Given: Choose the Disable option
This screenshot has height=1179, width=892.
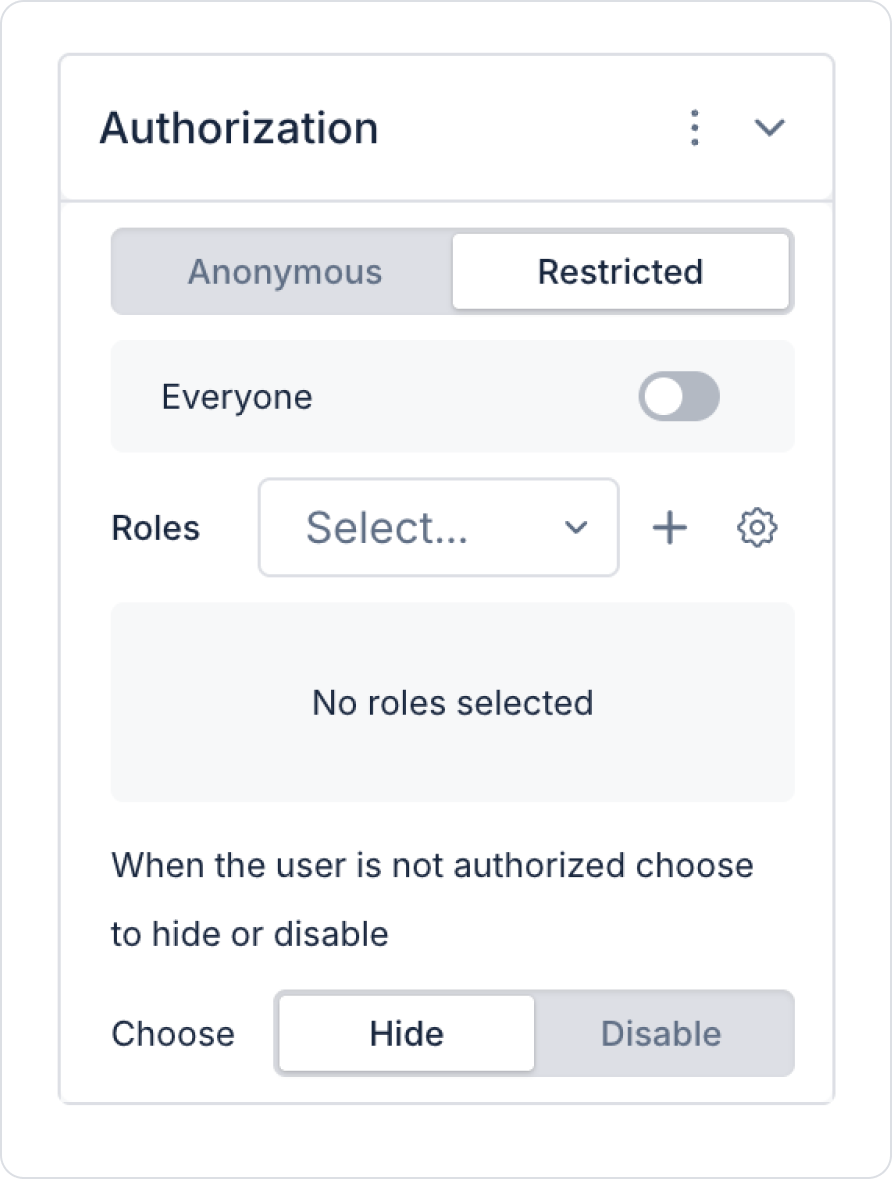Looking at the screenshot, I should [x=661, y=1033].
